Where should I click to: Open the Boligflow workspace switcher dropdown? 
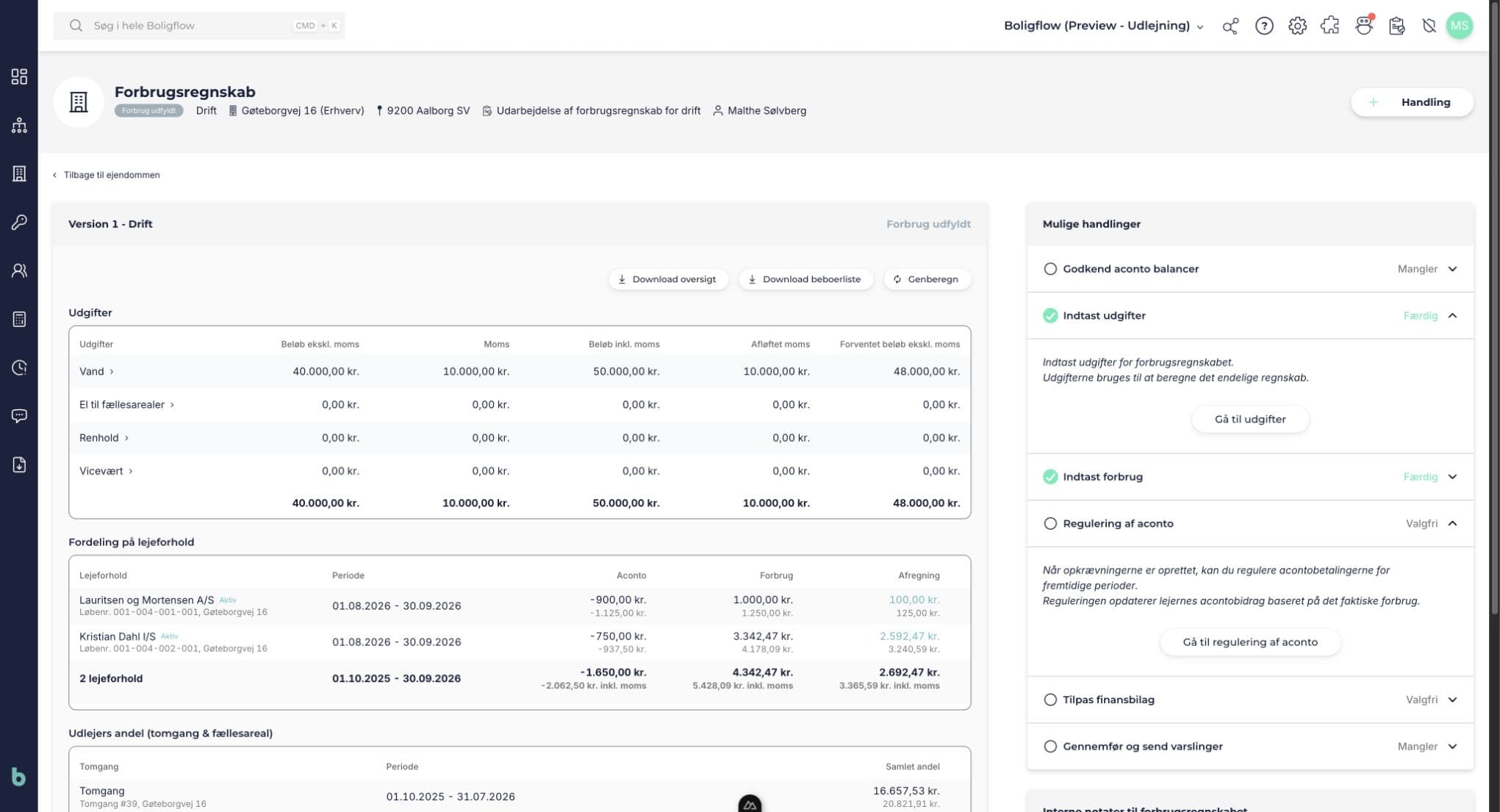1103,26
